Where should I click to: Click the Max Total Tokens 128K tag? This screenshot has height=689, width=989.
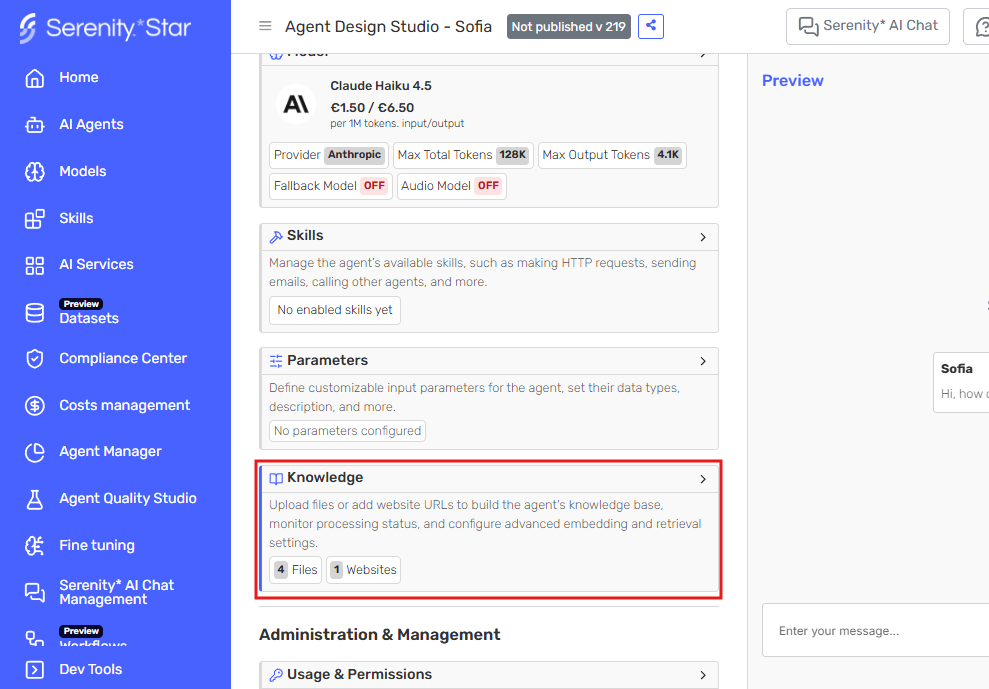463,155
